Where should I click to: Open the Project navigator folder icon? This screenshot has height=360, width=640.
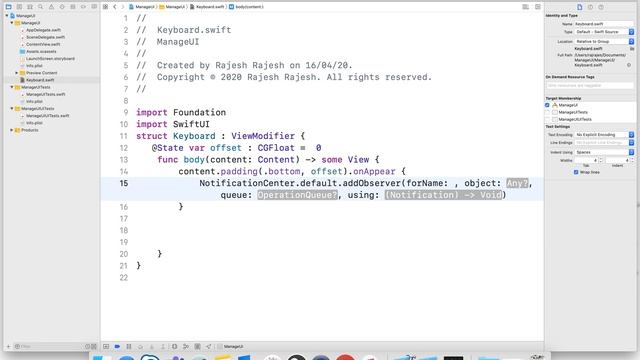(x=8, y=7)
